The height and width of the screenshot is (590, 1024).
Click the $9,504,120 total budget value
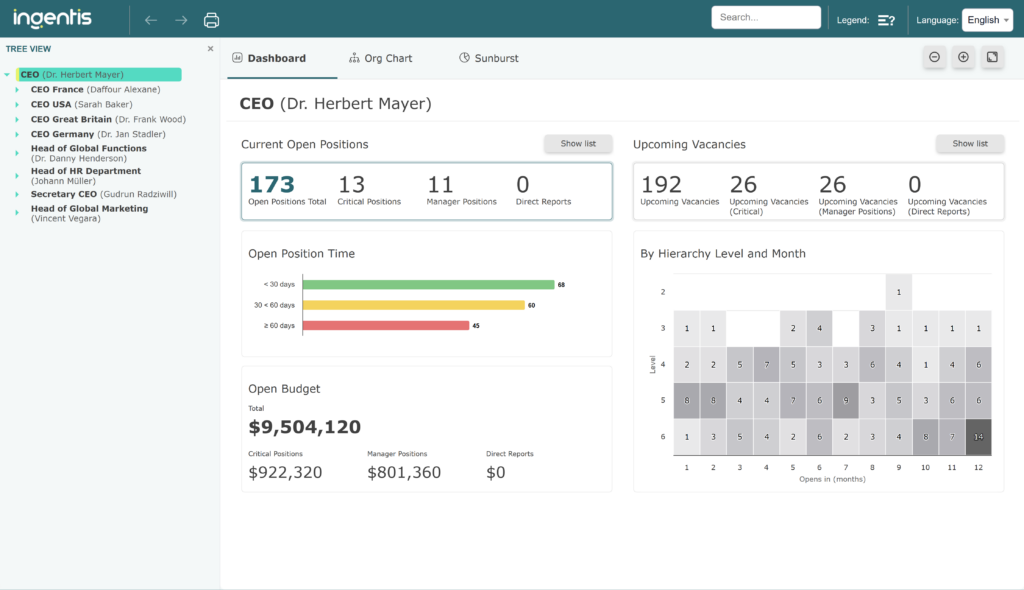304,427
